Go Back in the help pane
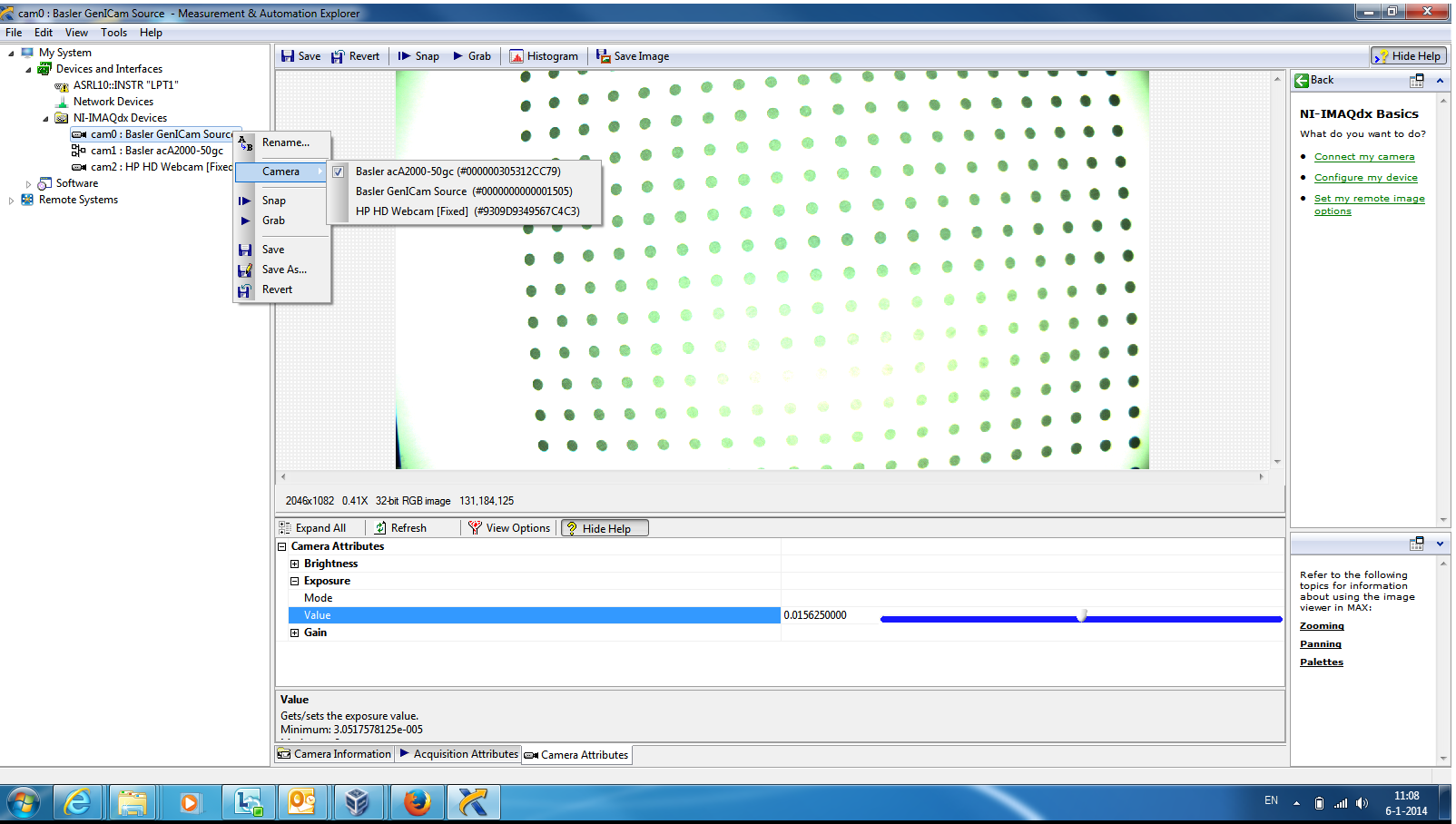Image resolution: width=1456 pixels, height=824 pixels. point(1314,80)
